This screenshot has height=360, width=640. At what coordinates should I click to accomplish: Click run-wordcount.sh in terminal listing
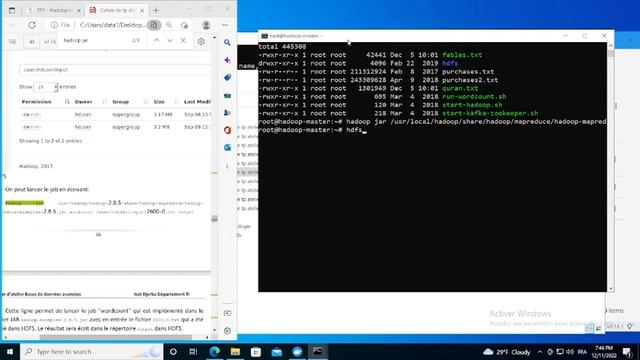pyautogui.click(x=474, y=97)
